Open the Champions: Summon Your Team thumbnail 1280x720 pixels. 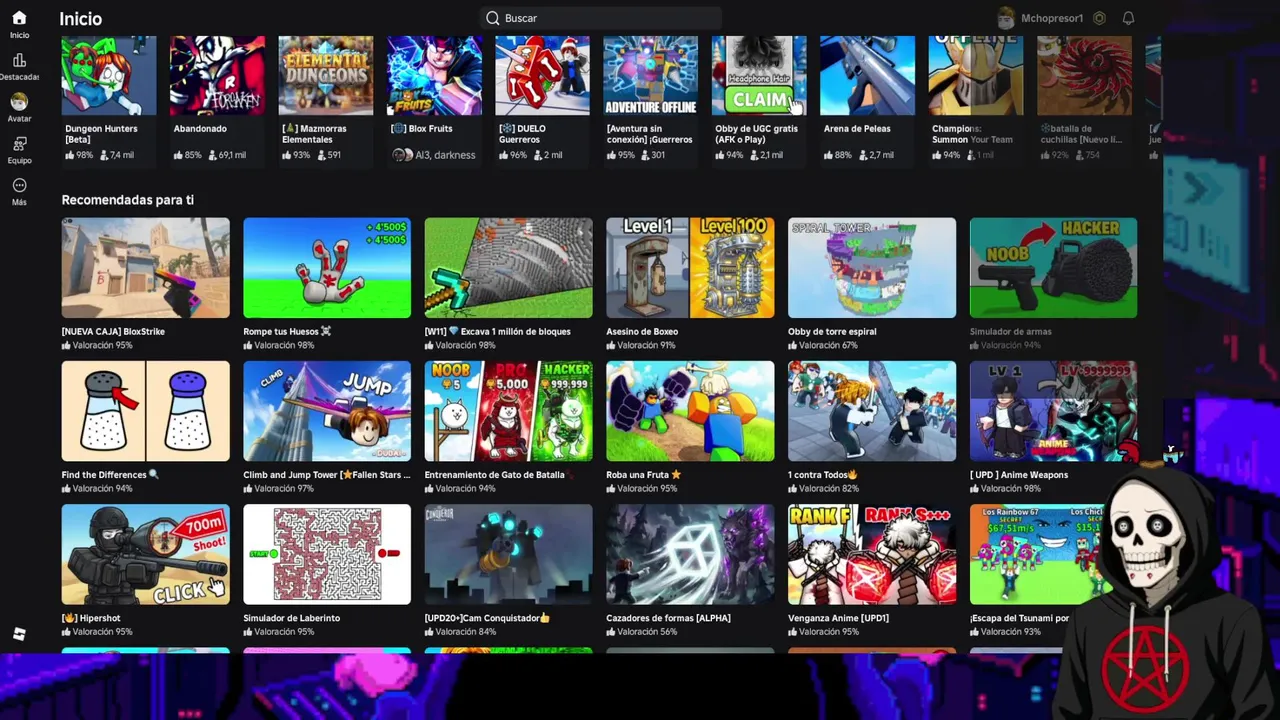[976, 75]
